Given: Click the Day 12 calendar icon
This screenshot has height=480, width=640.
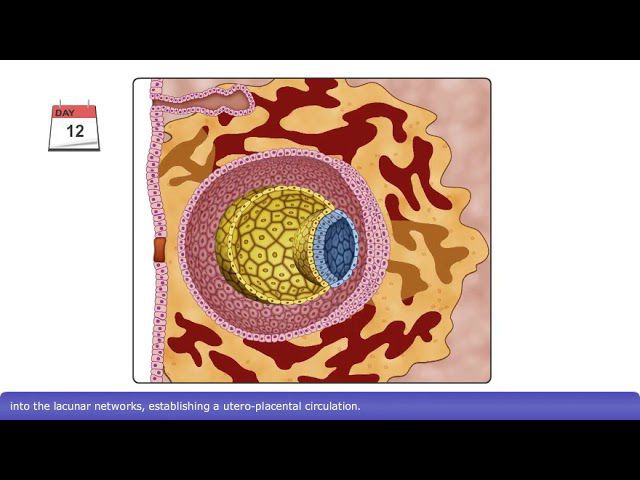Looking at the screenshot, I should [x=74, y=126].
